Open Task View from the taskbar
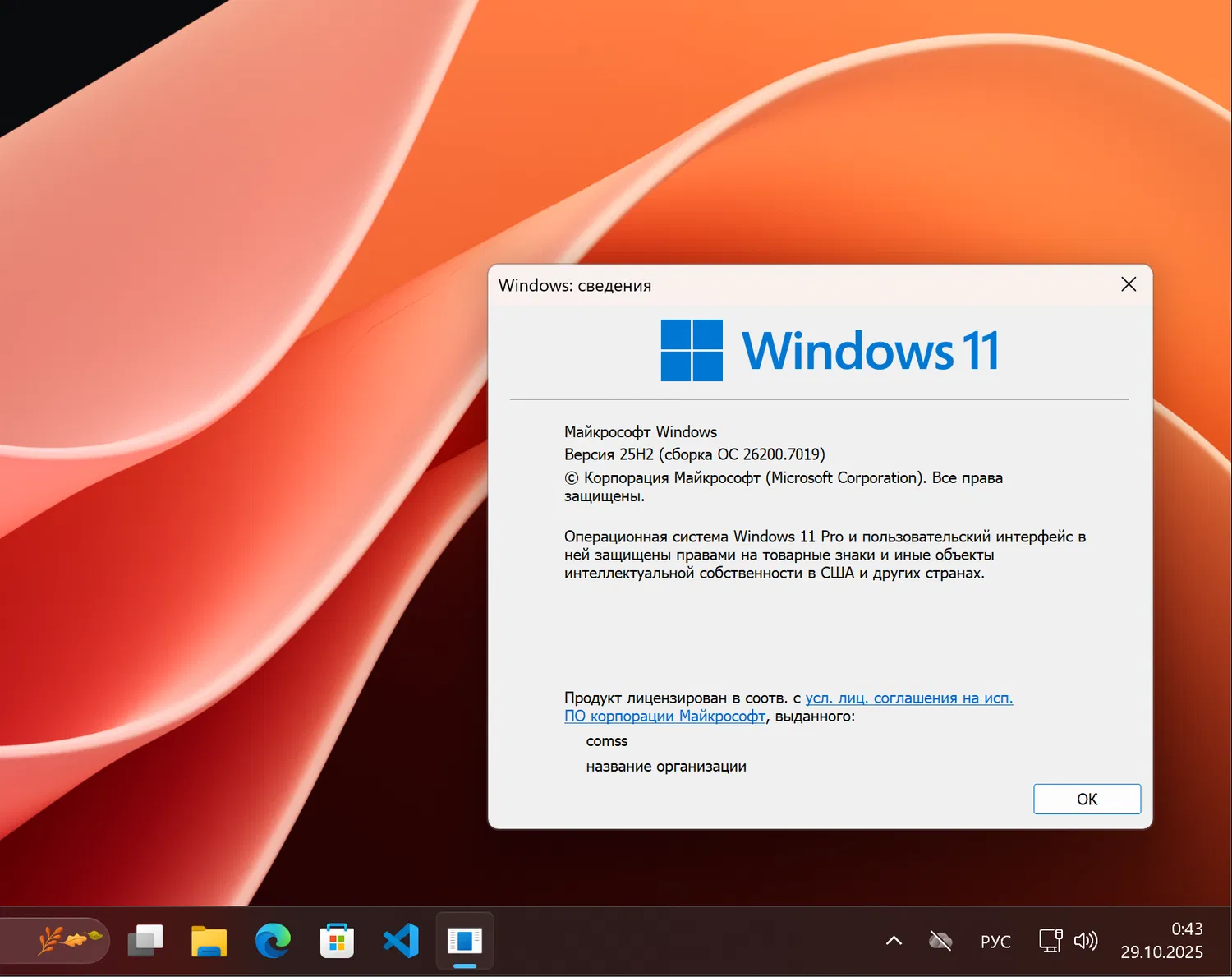This screenshot has height=977, width=1232. point(146,941)
